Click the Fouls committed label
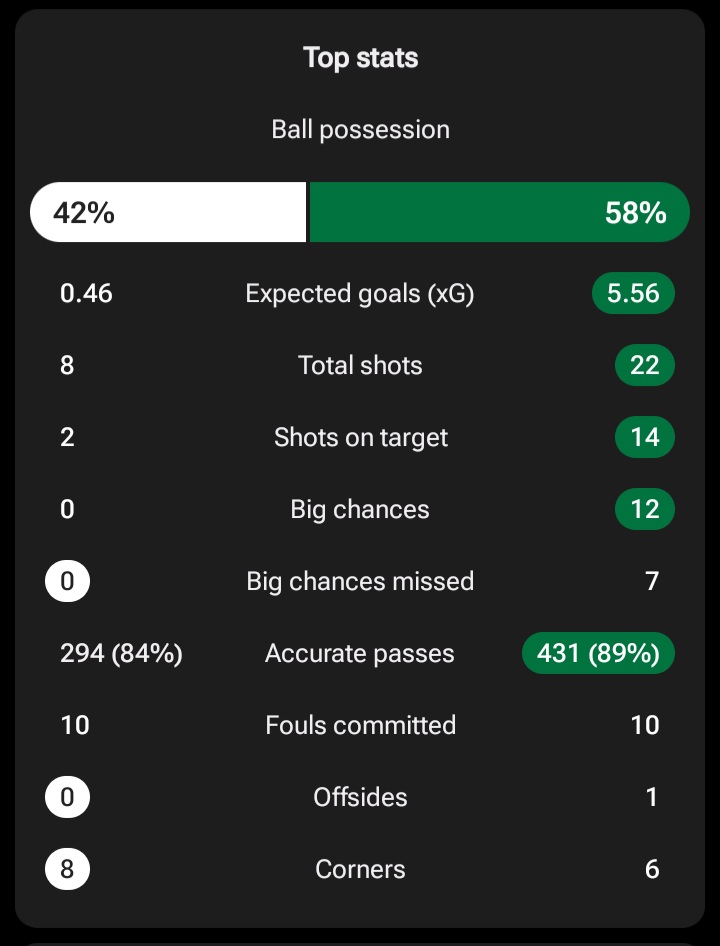The height and width of the screenshot is (946, 720). pyautogui.click(x=360, y=726)
